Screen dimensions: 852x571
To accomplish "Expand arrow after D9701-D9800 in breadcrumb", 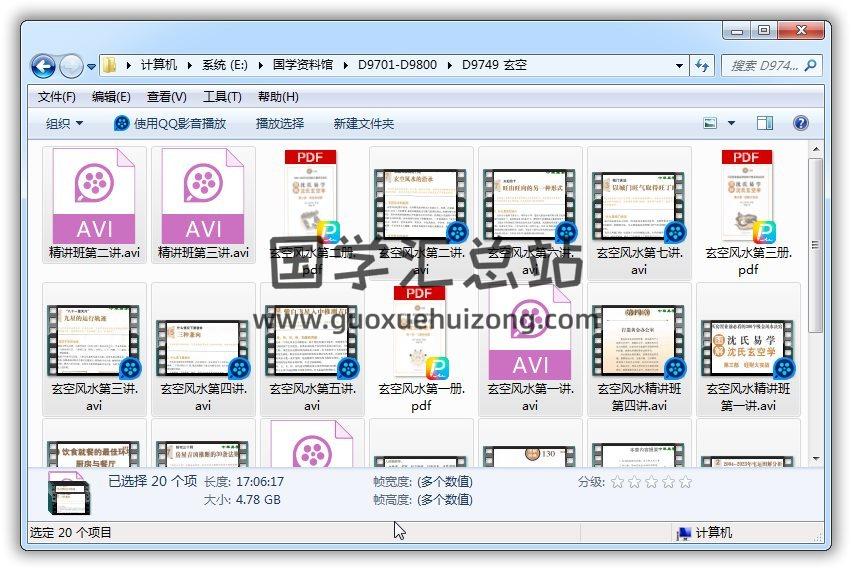I will click(449, 66).
